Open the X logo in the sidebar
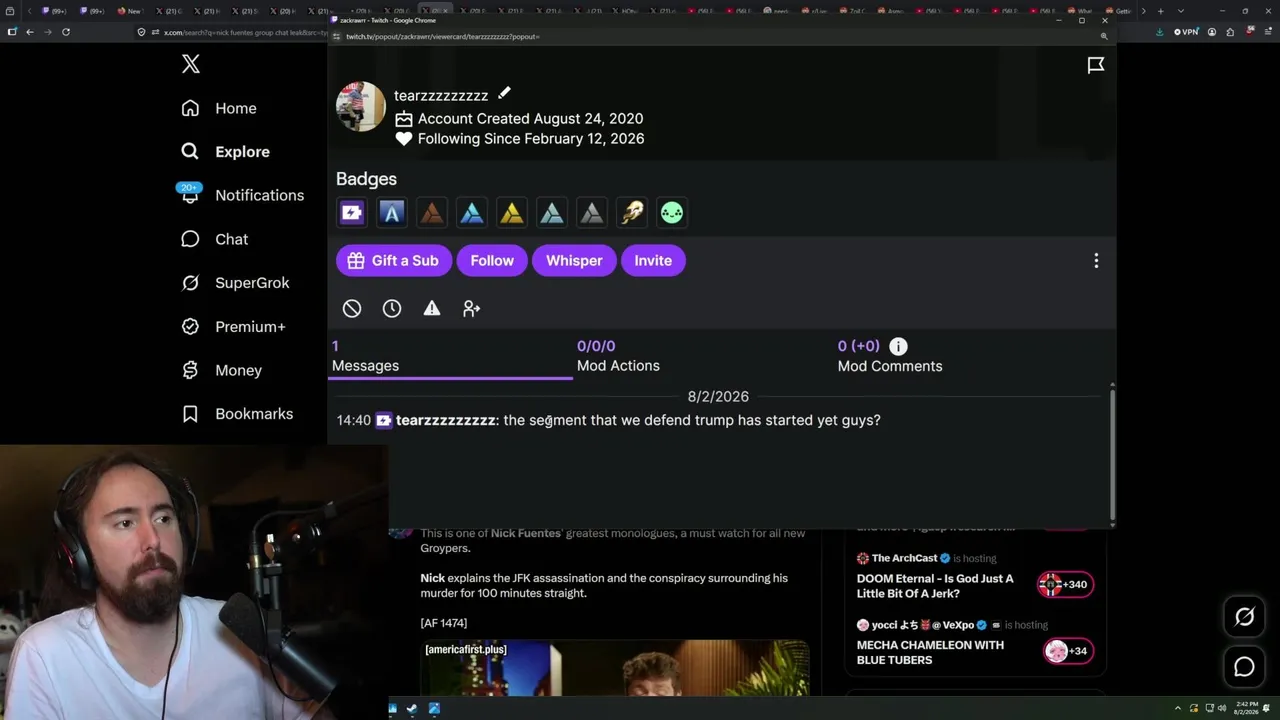 pyautogui.click(x=191, y=65)
